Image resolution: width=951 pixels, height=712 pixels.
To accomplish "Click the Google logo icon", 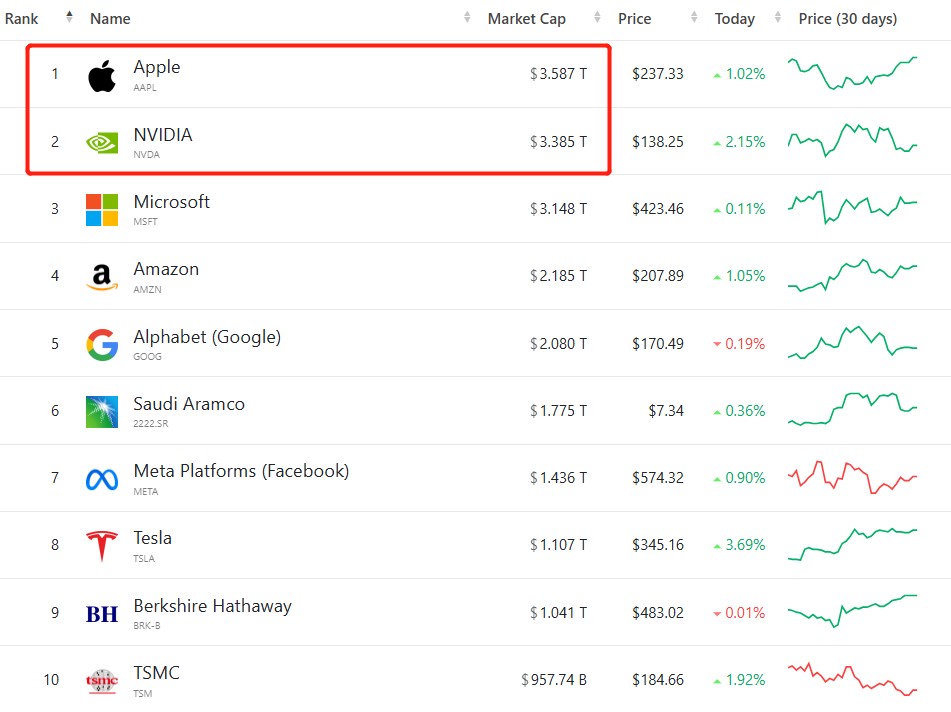I will (x=101, y=345).
